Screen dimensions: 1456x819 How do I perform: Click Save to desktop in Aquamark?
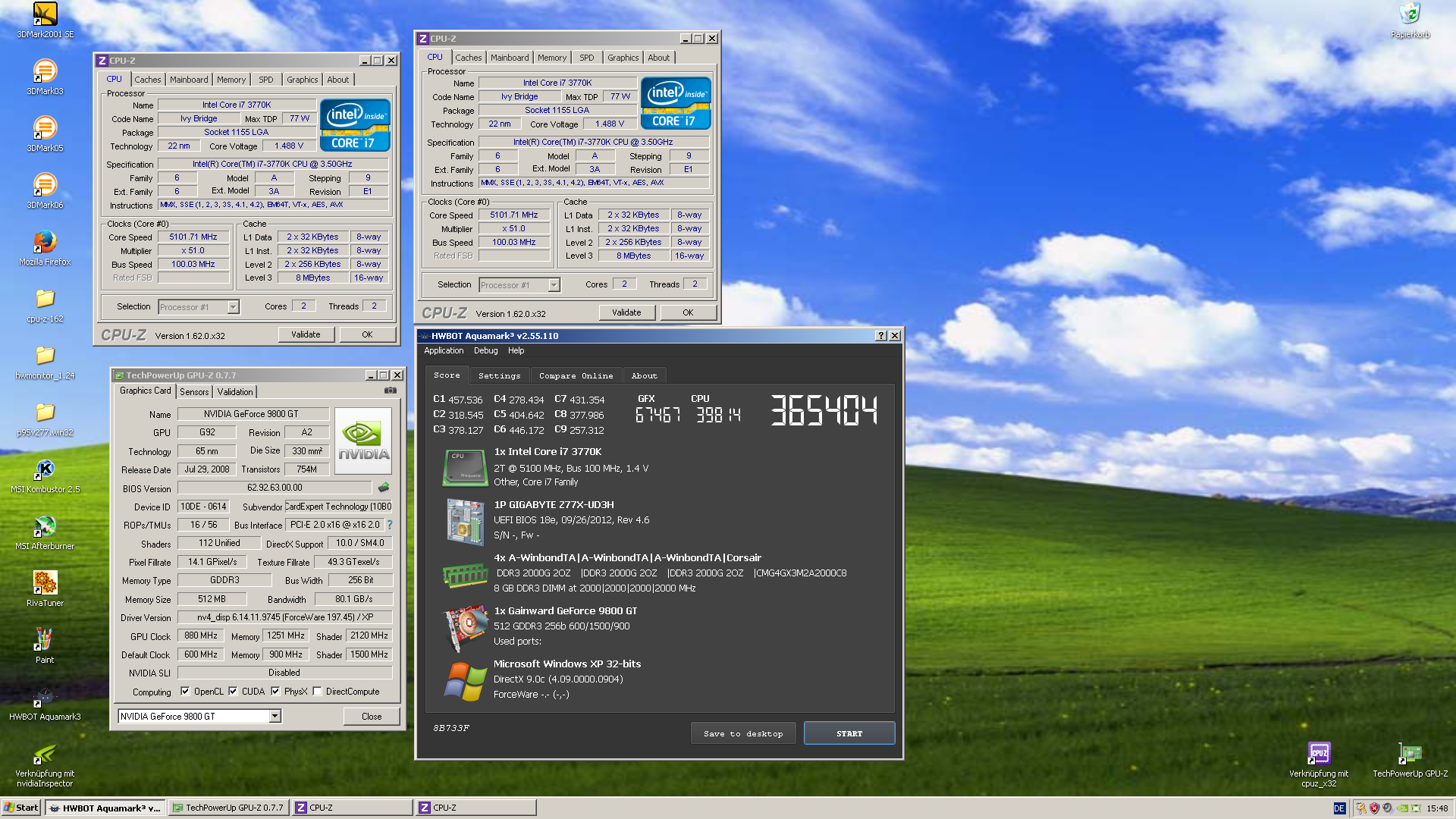pos(743,733)
